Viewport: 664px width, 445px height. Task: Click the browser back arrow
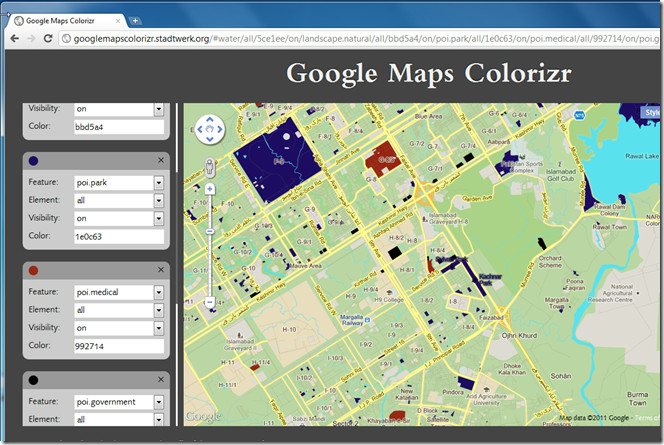(x=15, y=39)
